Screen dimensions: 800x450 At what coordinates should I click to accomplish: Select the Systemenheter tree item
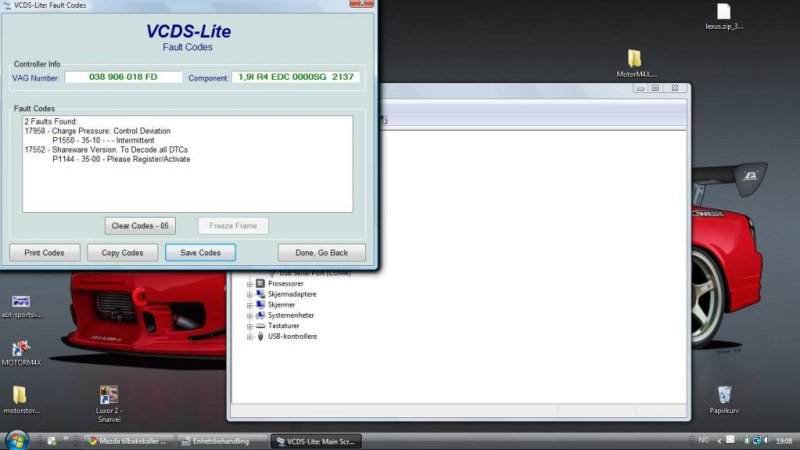(x=292, y=316)
